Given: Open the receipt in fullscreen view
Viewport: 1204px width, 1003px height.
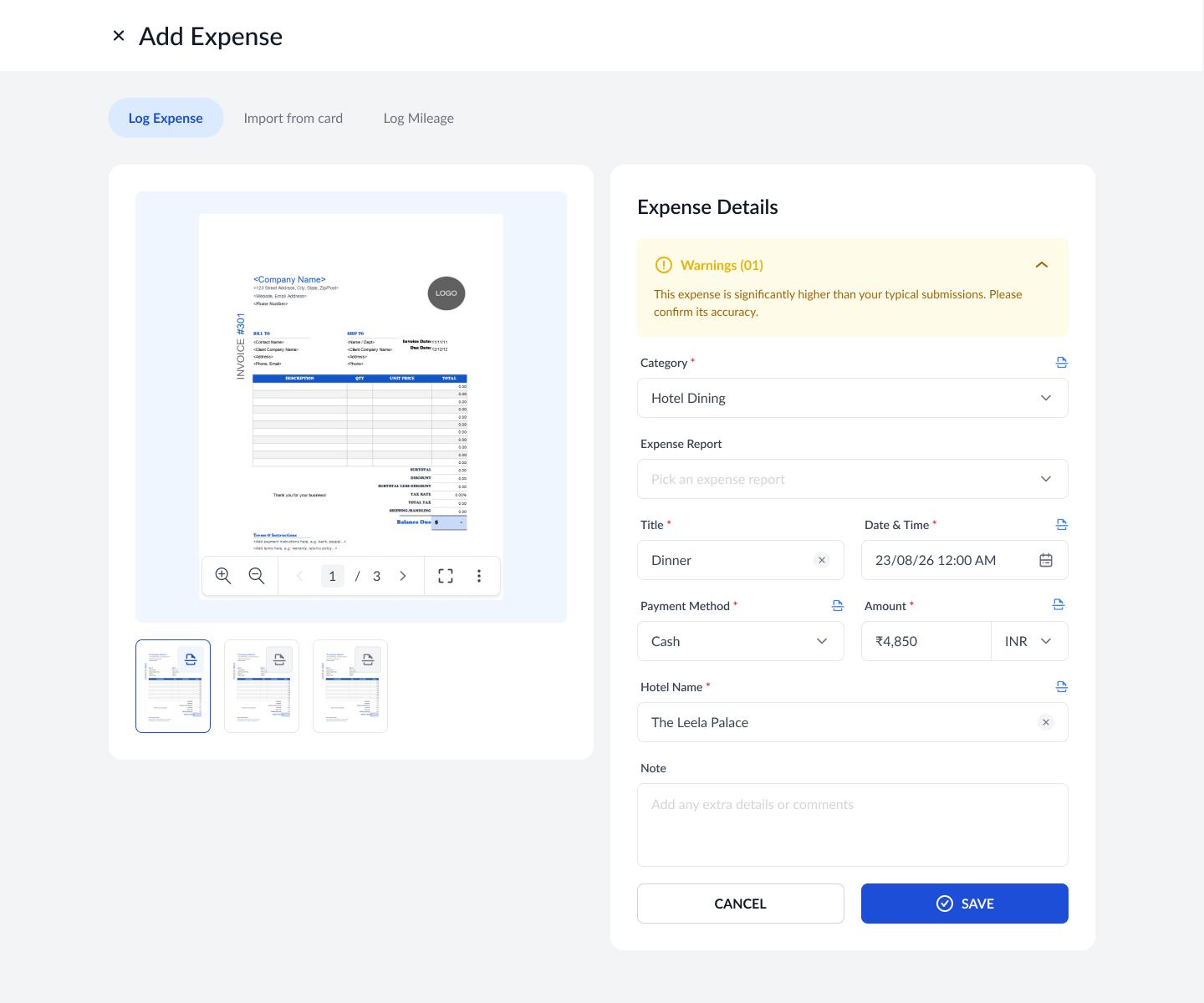Looking at the screenshot, I should pos(446,576).
